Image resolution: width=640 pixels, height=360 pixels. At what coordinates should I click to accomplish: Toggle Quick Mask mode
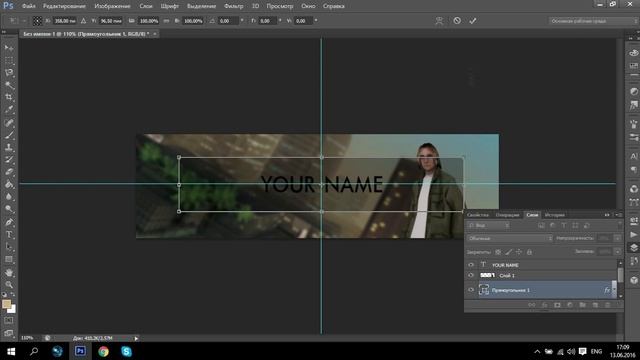point(9,321)
